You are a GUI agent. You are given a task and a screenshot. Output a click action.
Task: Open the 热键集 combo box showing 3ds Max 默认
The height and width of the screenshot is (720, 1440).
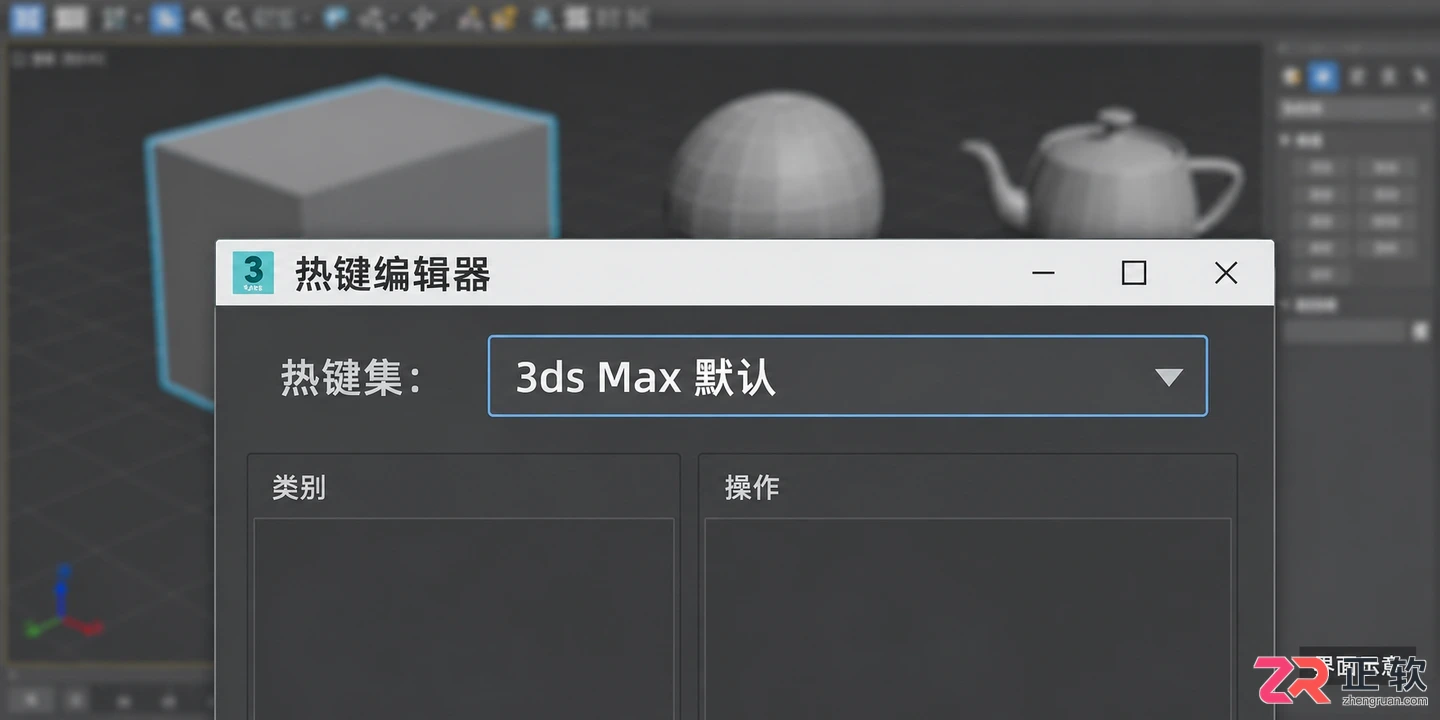847,376
